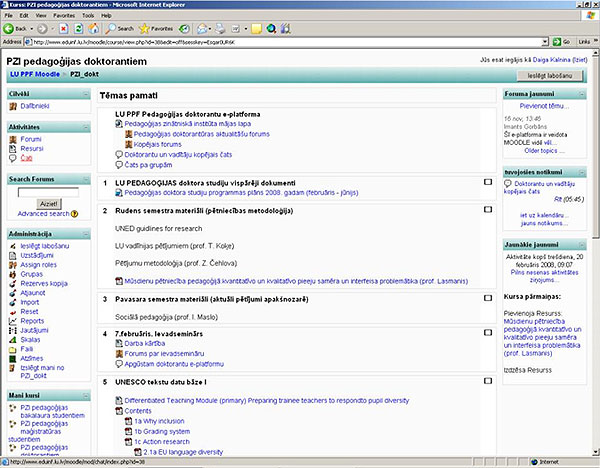The height and width of the screenshot is (468, 600).
Task: Open the Favorites star button
Action: tap(156, 29)
